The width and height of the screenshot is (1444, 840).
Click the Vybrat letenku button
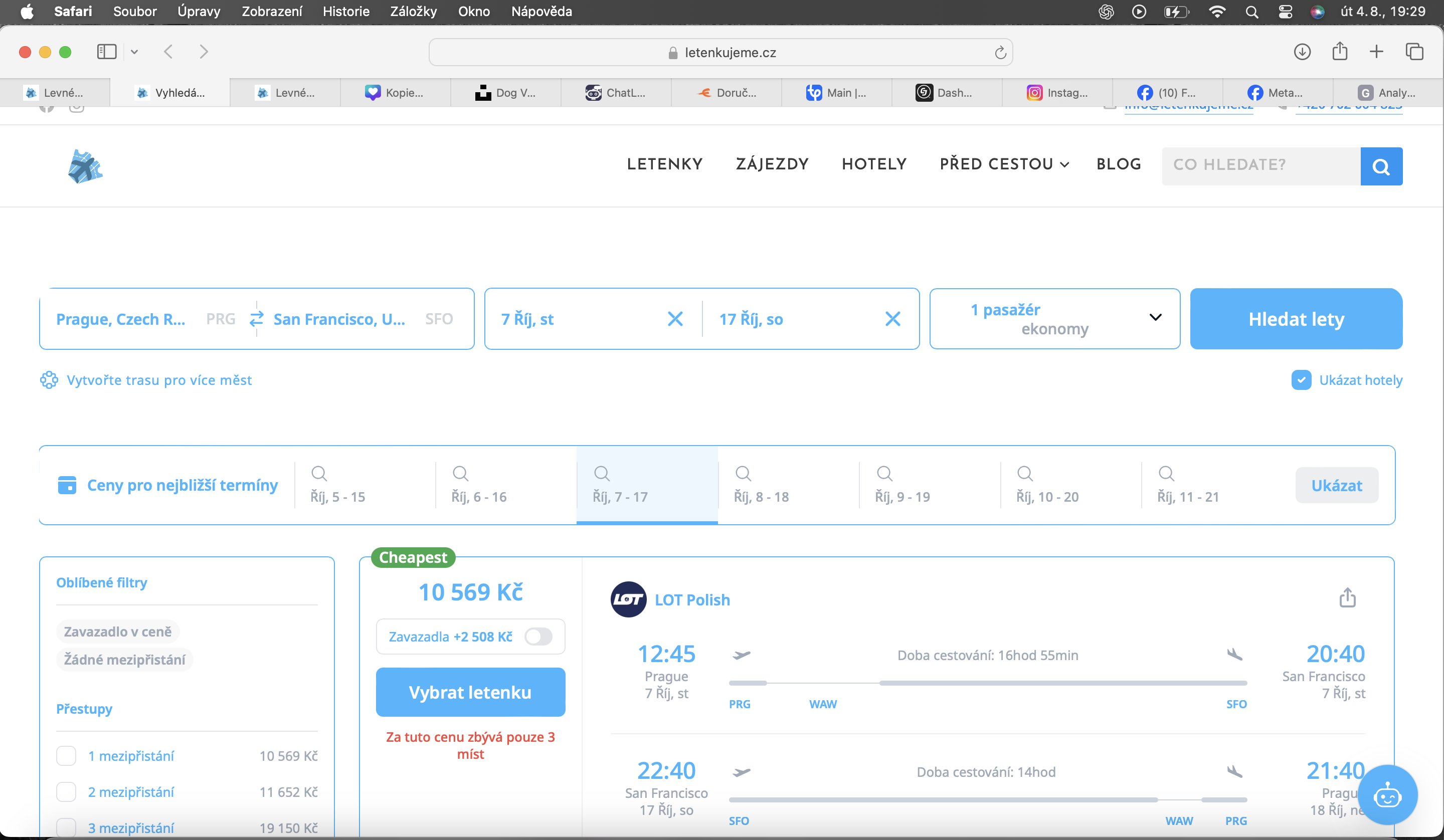[x=470, y=692]
